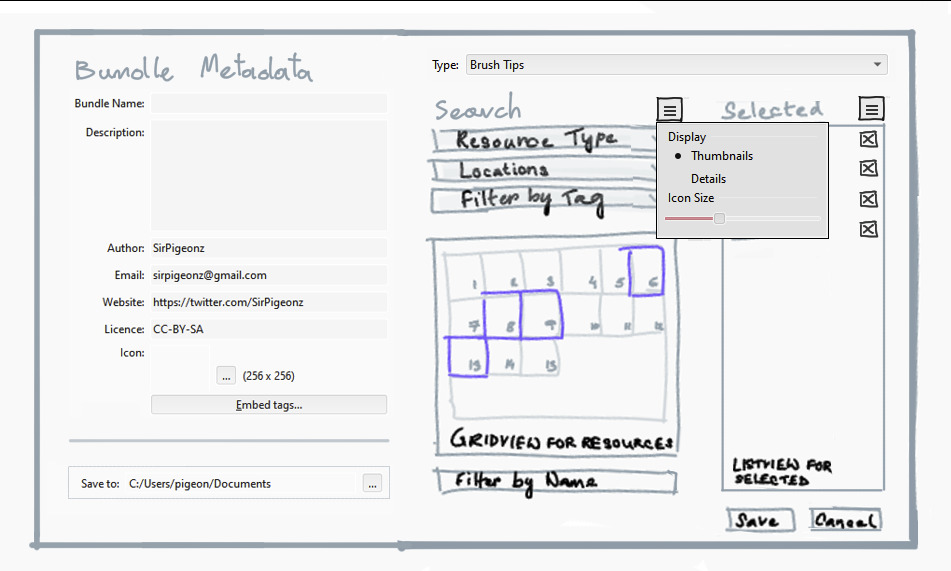Click the second X remove icon in Selected list

click(x=869, y=168)
